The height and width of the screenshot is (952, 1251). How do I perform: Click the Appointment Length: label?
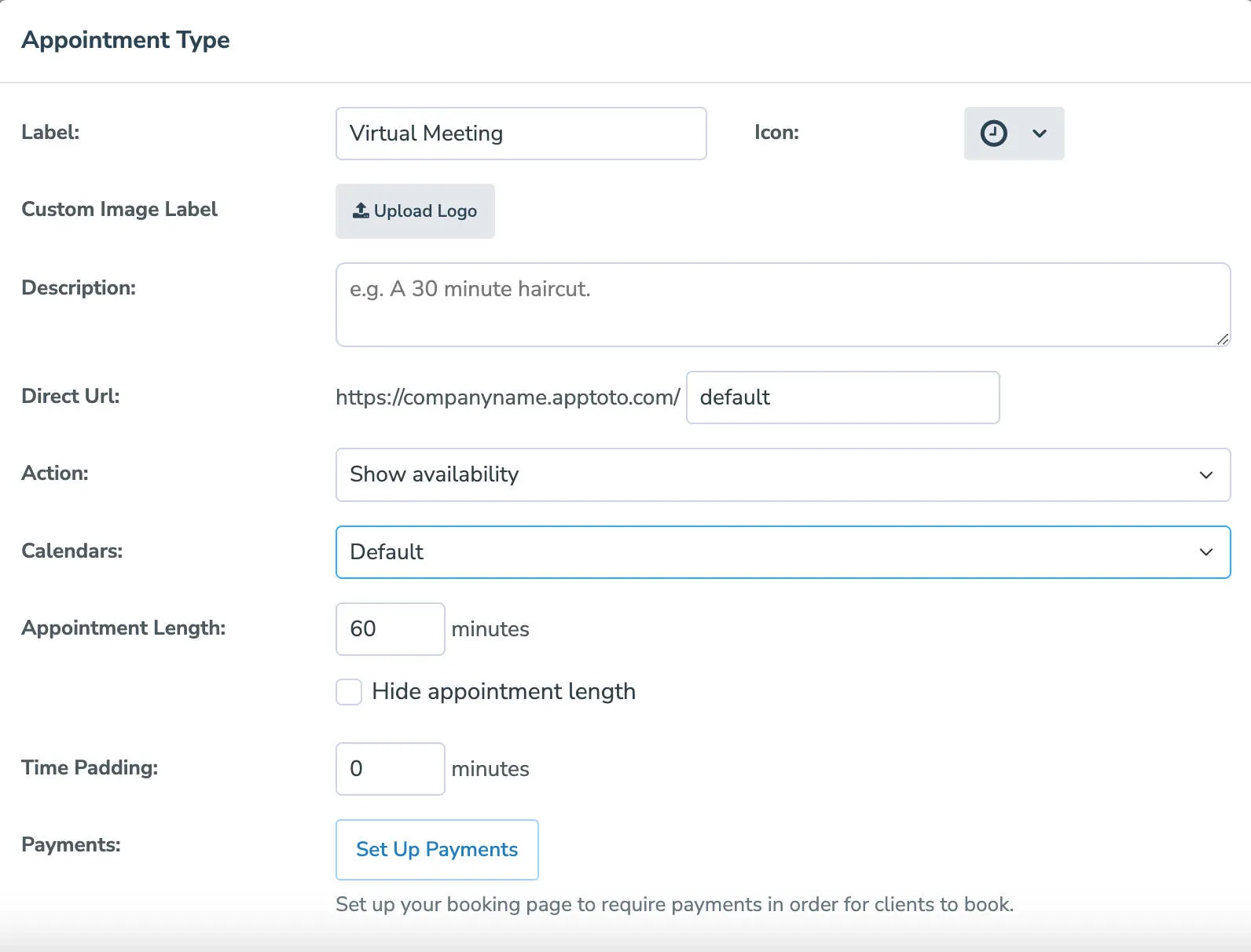(x=123, y=628)
